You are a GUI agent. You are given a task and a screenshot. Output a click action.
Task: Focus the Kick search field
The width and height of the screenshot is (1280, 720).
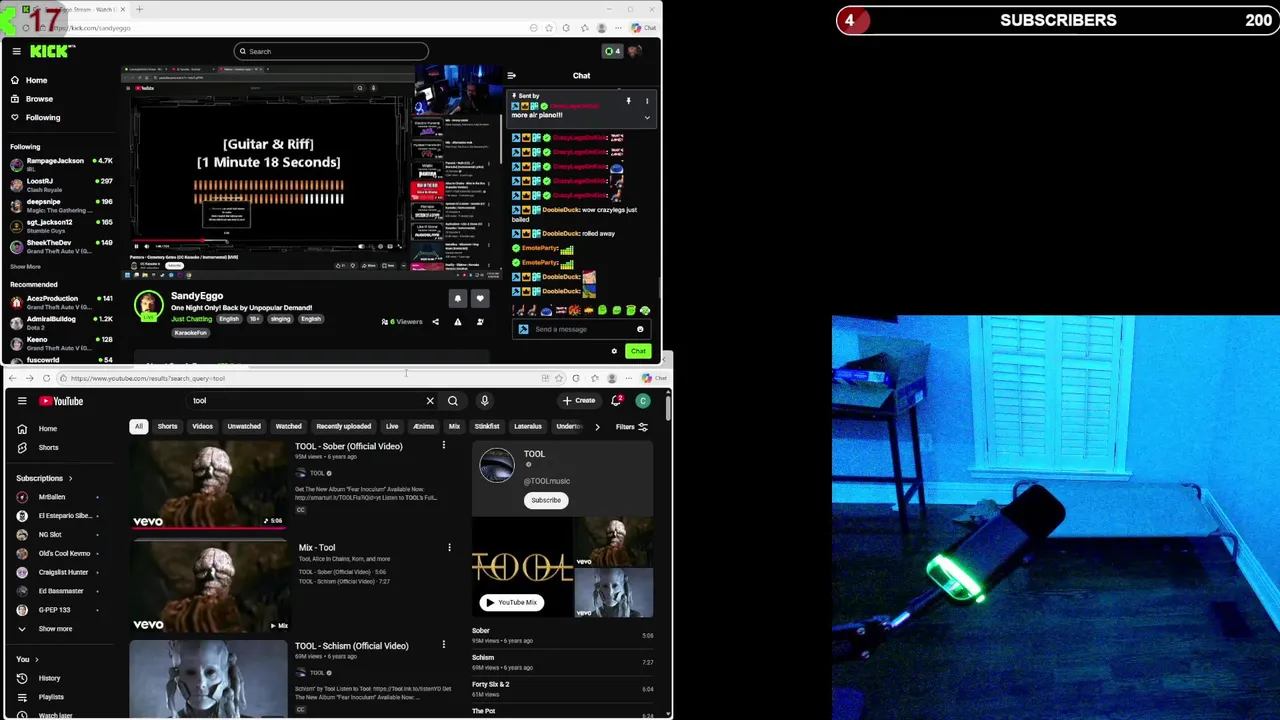tap(331, 51)
